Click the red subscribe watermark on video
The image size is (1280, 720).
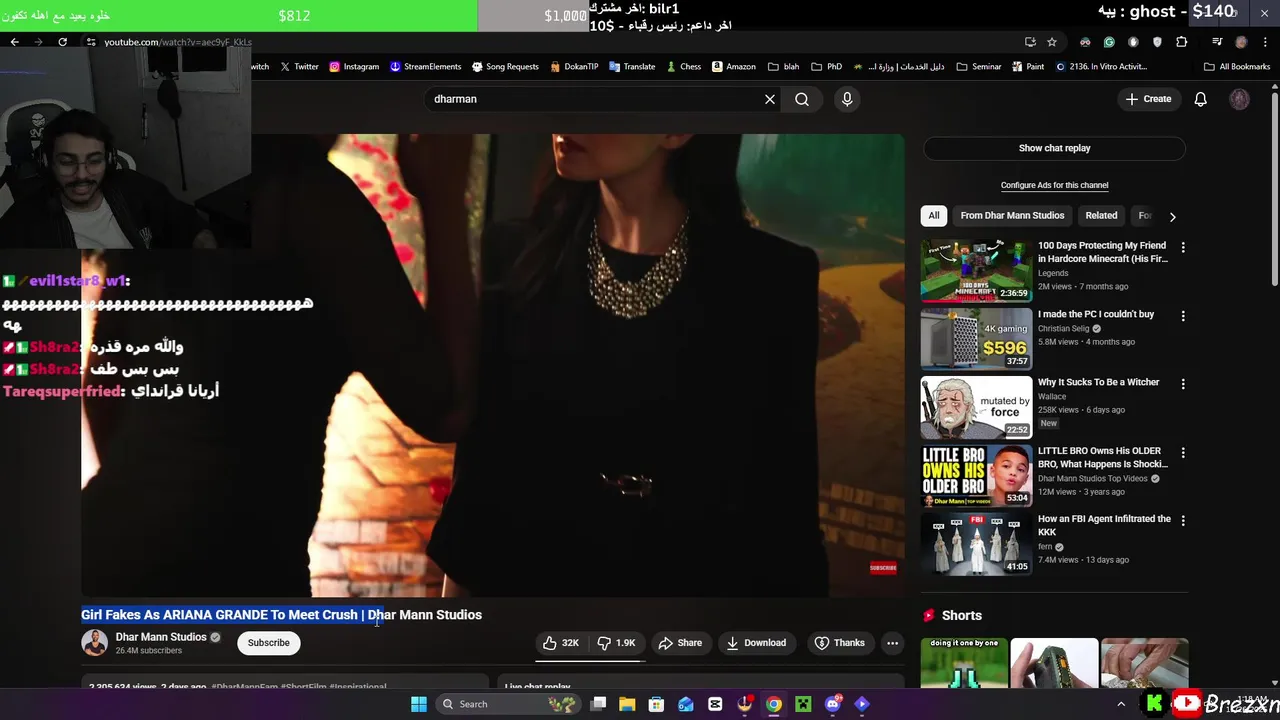point(883,568)
